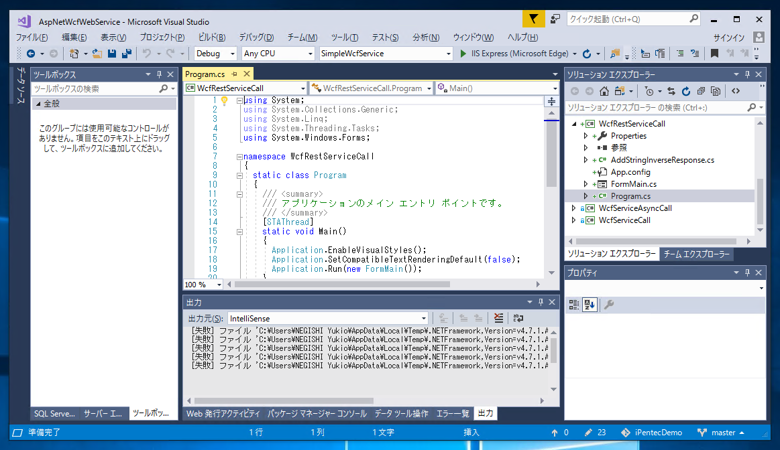Viewport: 780px width, 450px height.
Task: Toggle auto-hide pin on the Output panel
Action: click(x=541, y=302)
